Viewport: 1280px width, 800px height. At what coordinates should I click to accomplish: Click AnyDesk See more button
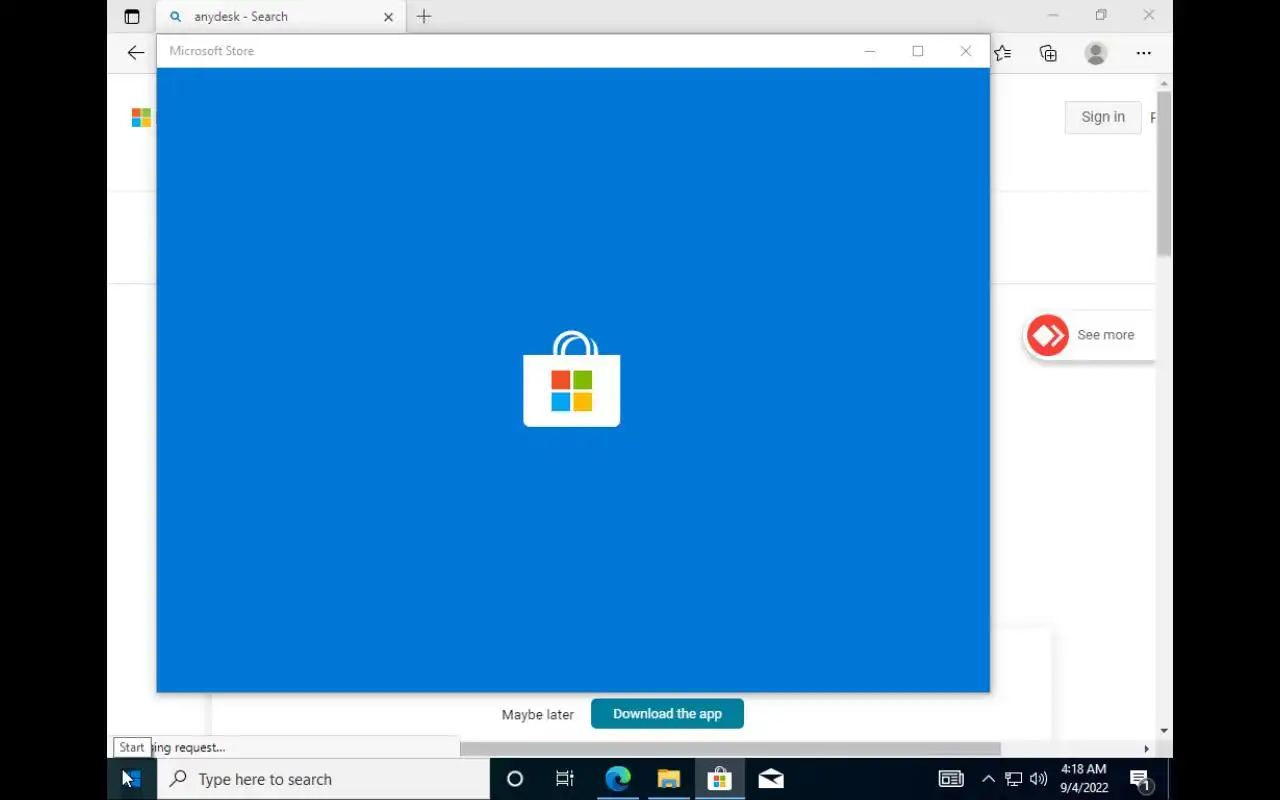point(1090,335)
